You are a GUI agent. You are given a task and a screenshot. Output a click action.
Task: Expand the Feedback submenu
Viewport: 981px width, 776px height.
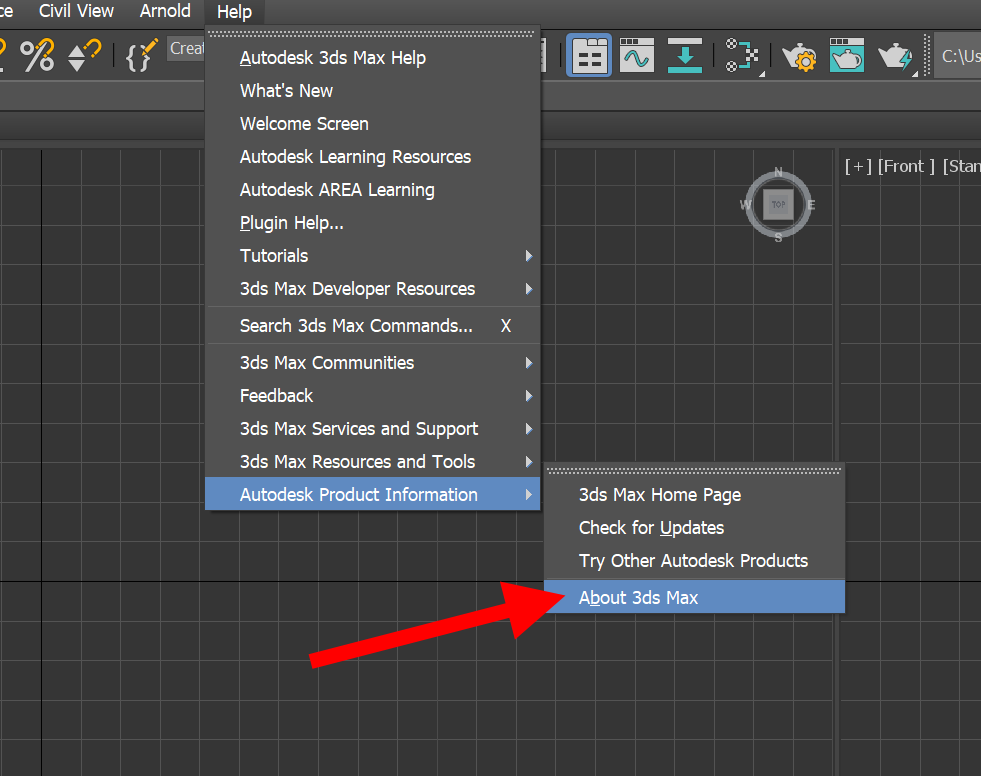pos(372,396)
